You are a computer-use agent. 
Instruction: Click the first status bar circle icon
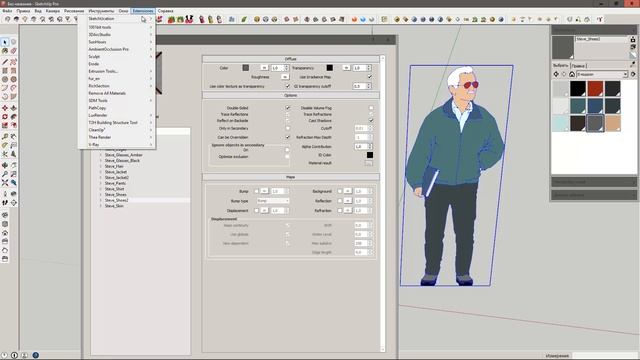click(5, 355)
